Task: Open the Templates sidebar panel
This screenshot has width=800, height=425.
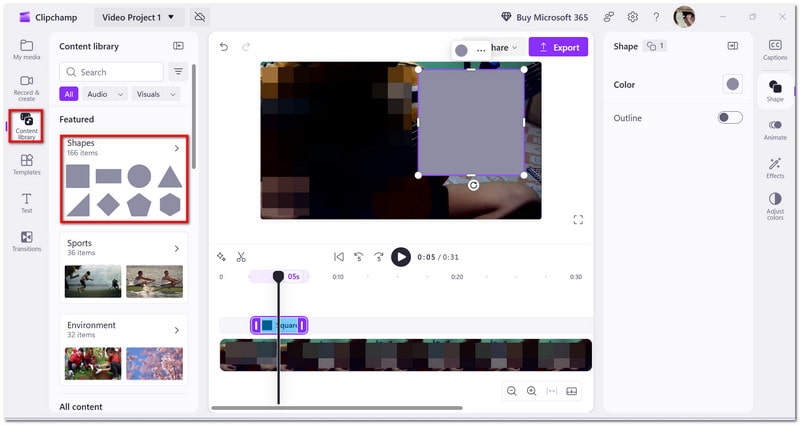Action: click(x=27, y=165)
